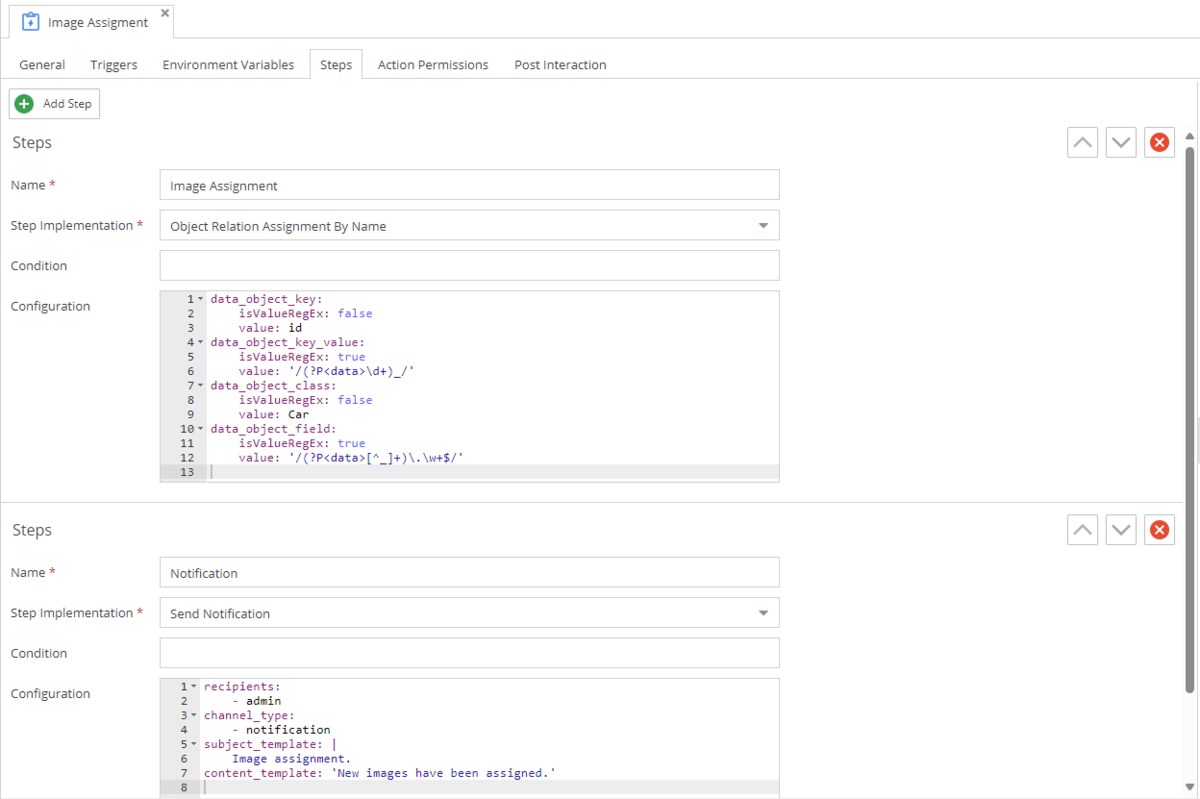
Task: Go to the Environment Variables tab
Action: point(228,65)
